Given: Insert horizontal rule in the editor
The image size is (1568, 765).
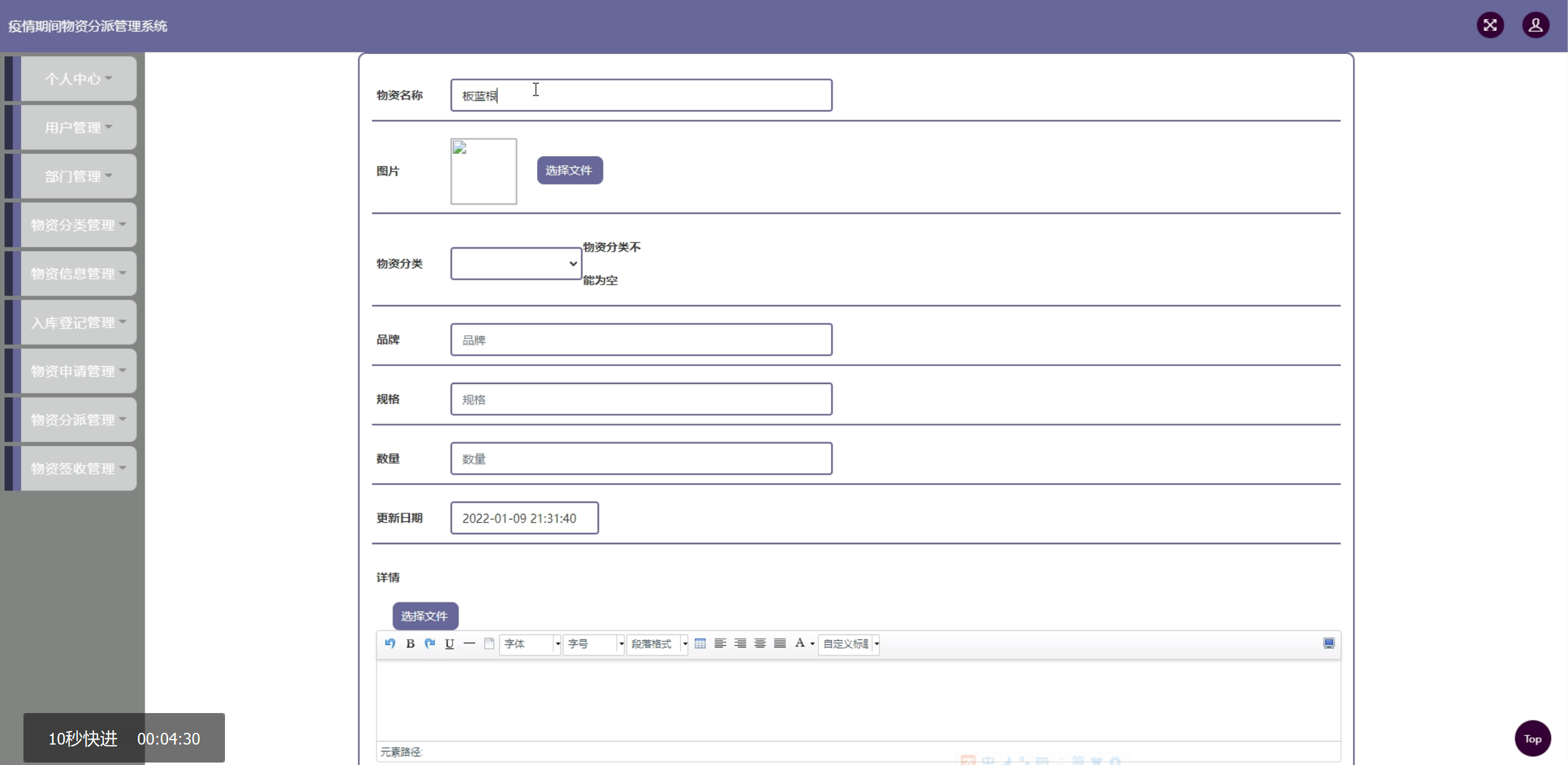Looking at the screenshot, I should 469,643.
